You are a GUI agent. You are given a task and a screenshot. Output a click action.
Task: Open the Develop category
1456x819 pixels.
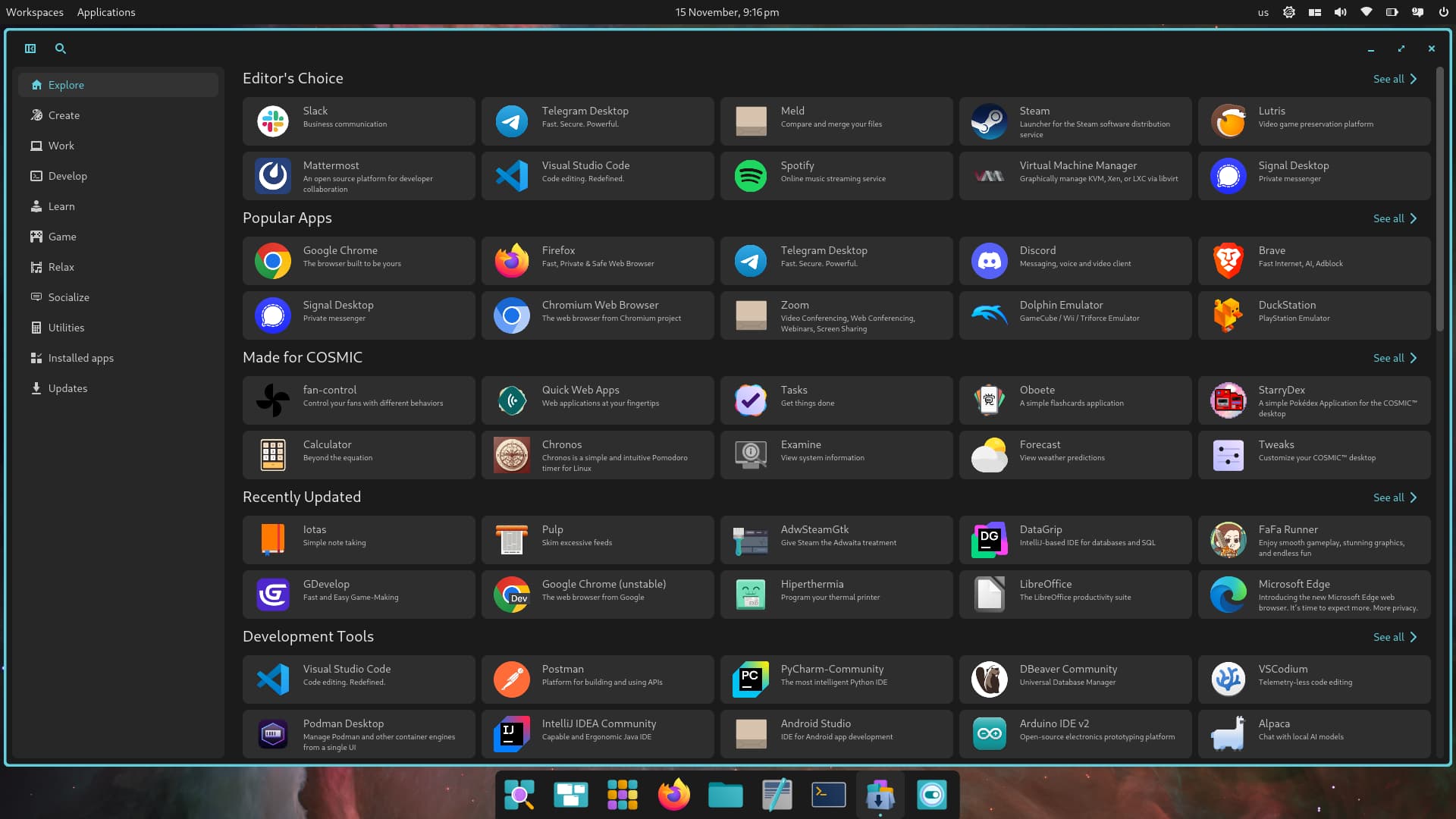[x=118, y=176]
